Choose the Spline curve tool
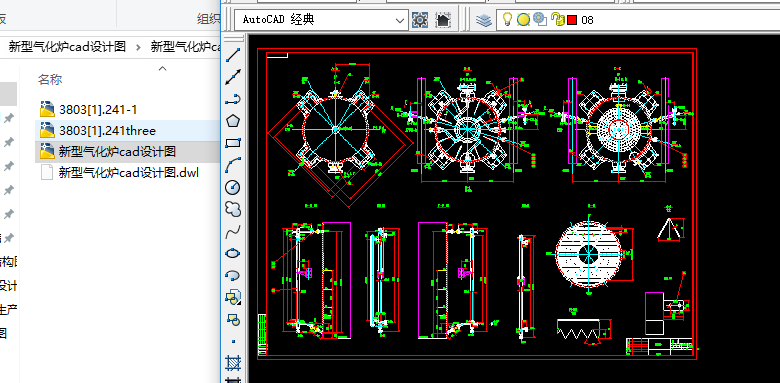The width and height of the screenshot is (780, 383). point(233,231)
